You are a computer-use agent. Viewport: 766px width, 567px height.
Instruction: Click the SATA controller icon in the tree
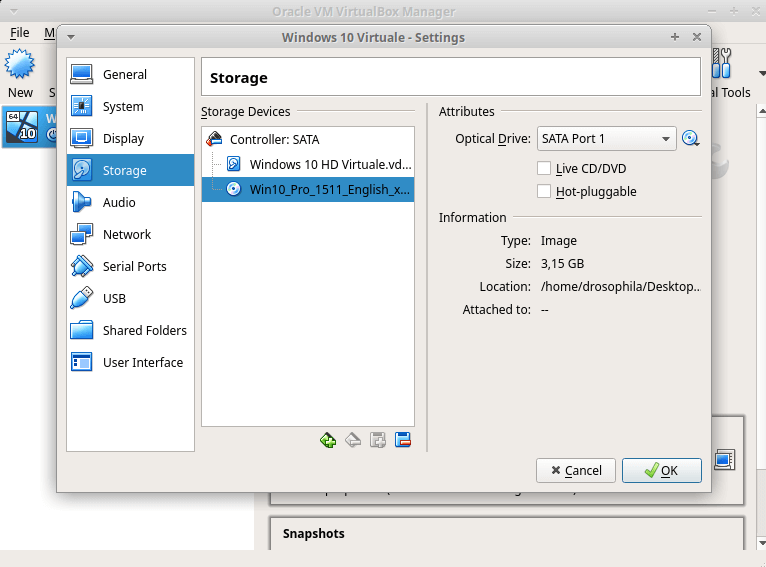coord(214,139)
